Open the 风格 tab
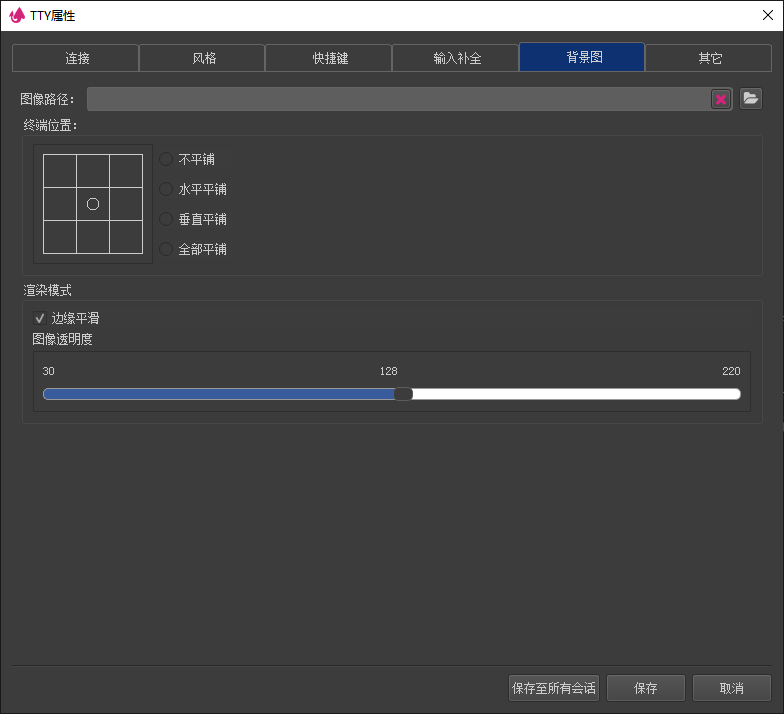The height and width of the screenshot is (714, 784). [x=202, y=58]
